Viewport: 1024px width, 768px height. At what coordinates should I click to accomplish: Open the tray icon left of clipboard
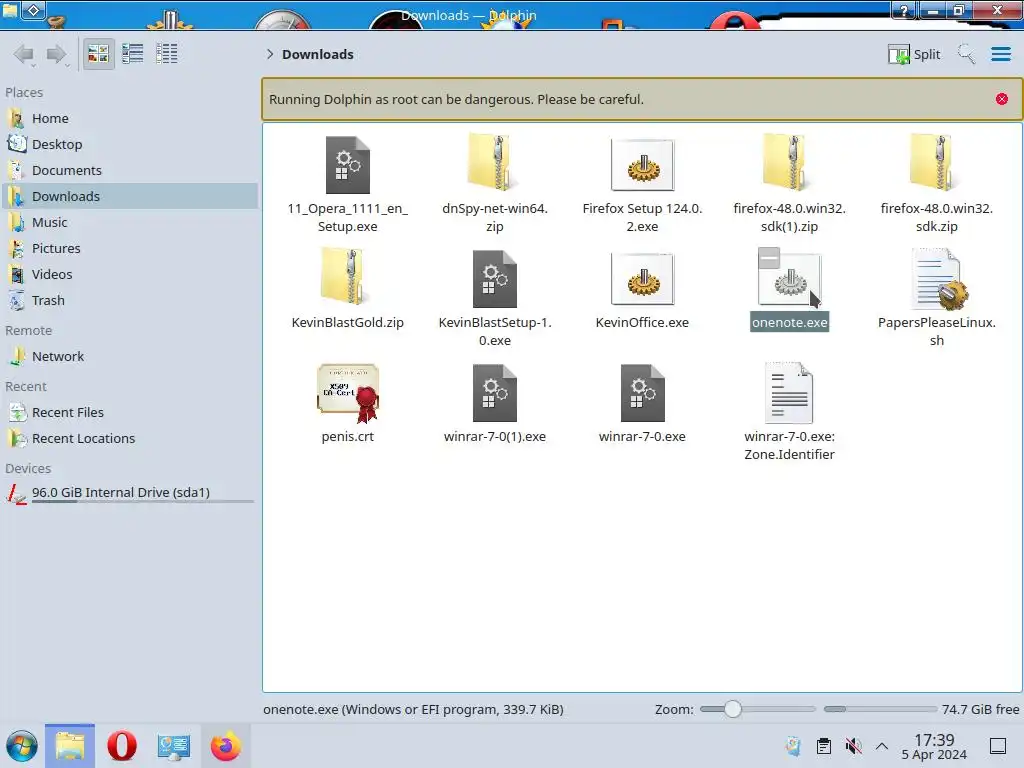(793, 746)
